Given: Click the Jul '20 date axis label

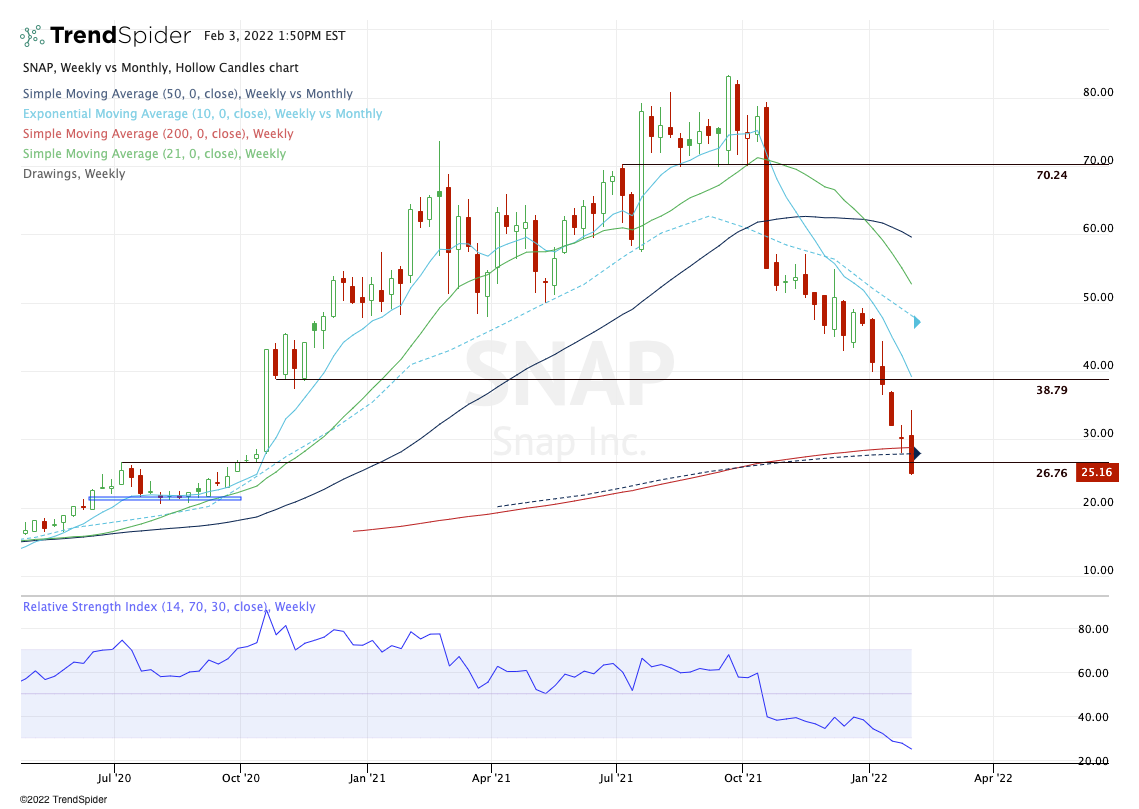Looking at the screenshot, I should pyautogui.click(x=114, y=778).
